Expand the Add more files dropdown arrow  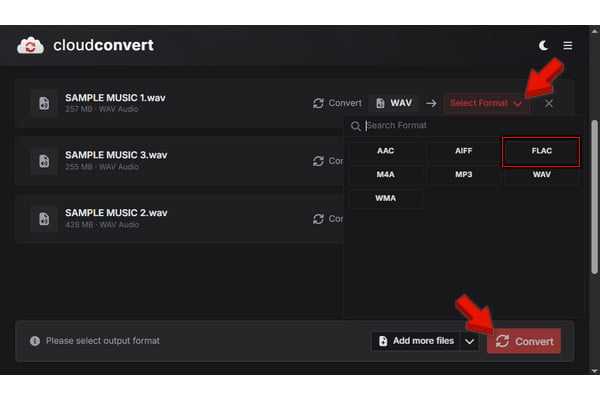[470, 341]
